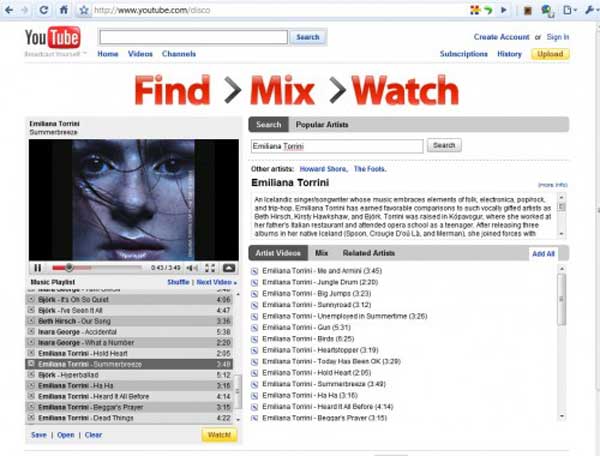600x456 pixels.
Task: Click add icon for Heartstopper
Action: 254,350
